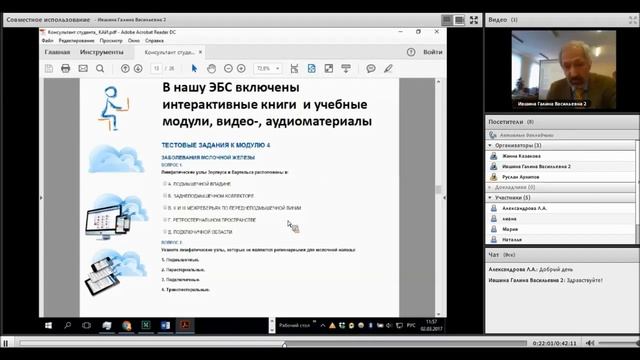The width and height of the screenshot is (640, 360).
Task: Add a comment with speech bubble icon
Action: 371,69
